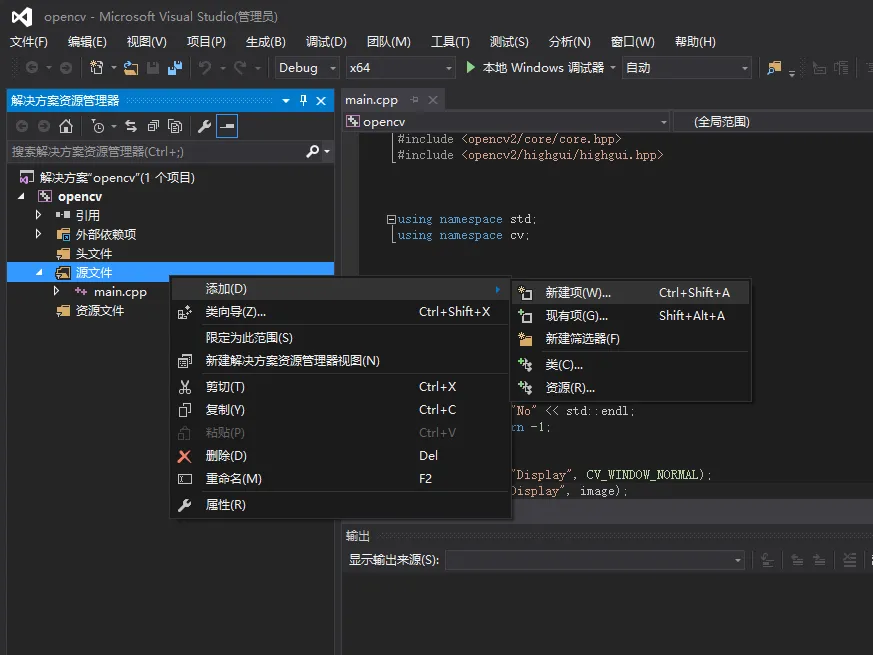
Task: Click clear output icon in output panel
Action: [x=850, y=560]
